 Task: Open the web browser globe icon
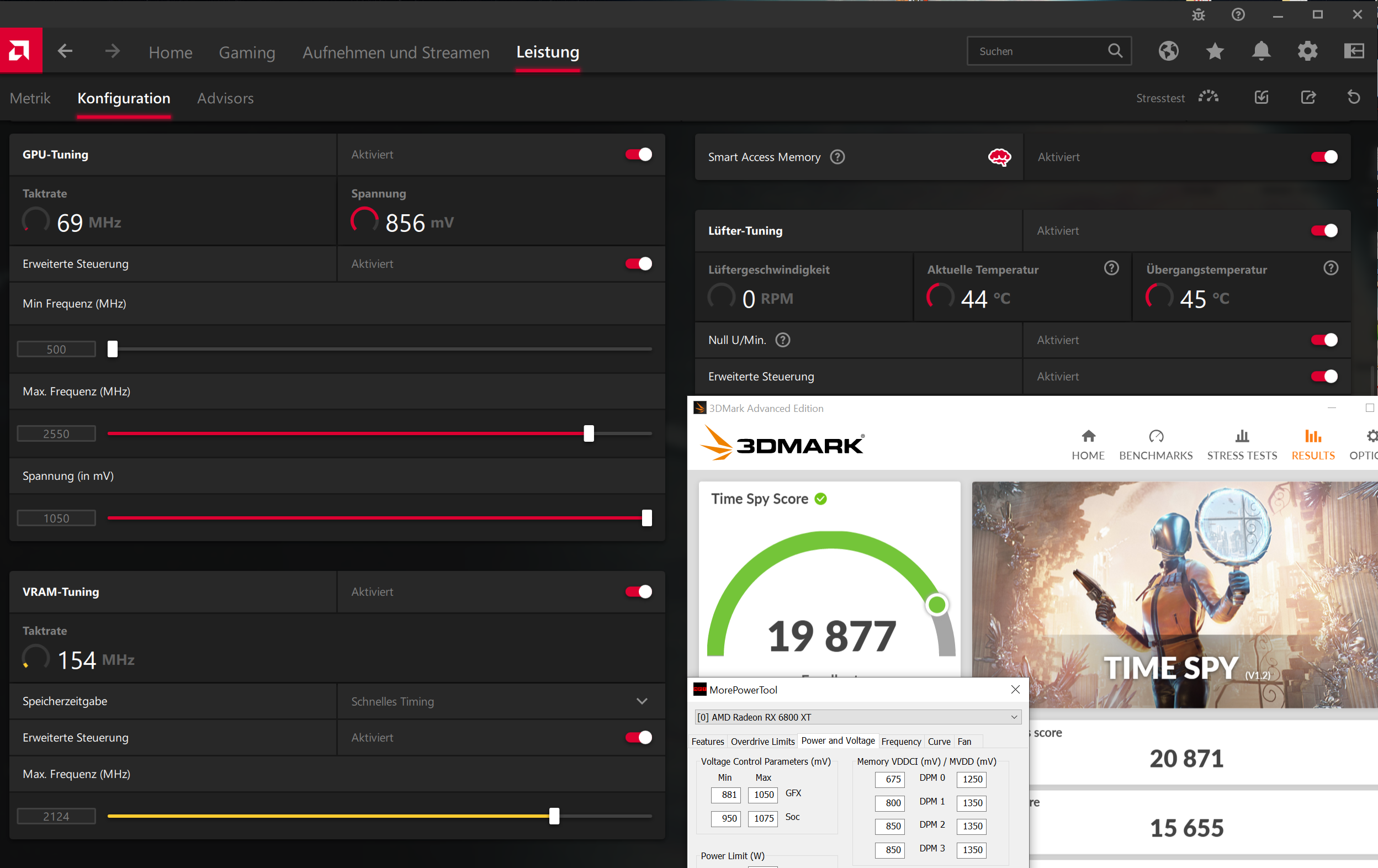[x=1168, y=51]
